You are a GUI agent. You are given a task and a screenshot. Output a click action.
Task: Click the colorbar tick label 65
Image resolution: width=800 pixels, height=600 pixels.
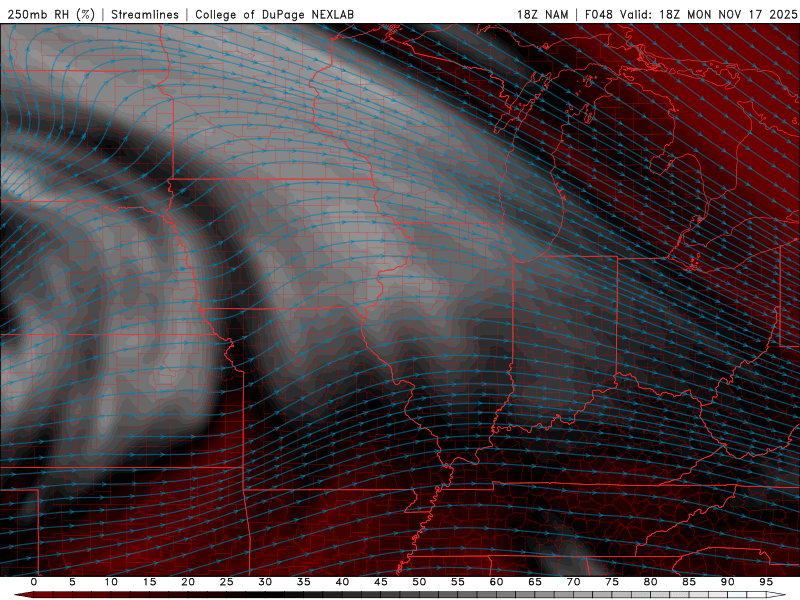click(535, 582)
